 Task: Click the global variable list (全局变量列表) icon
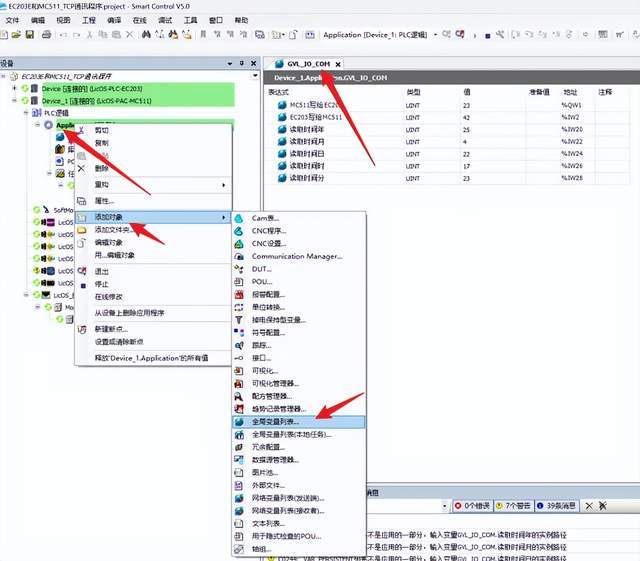239,422
